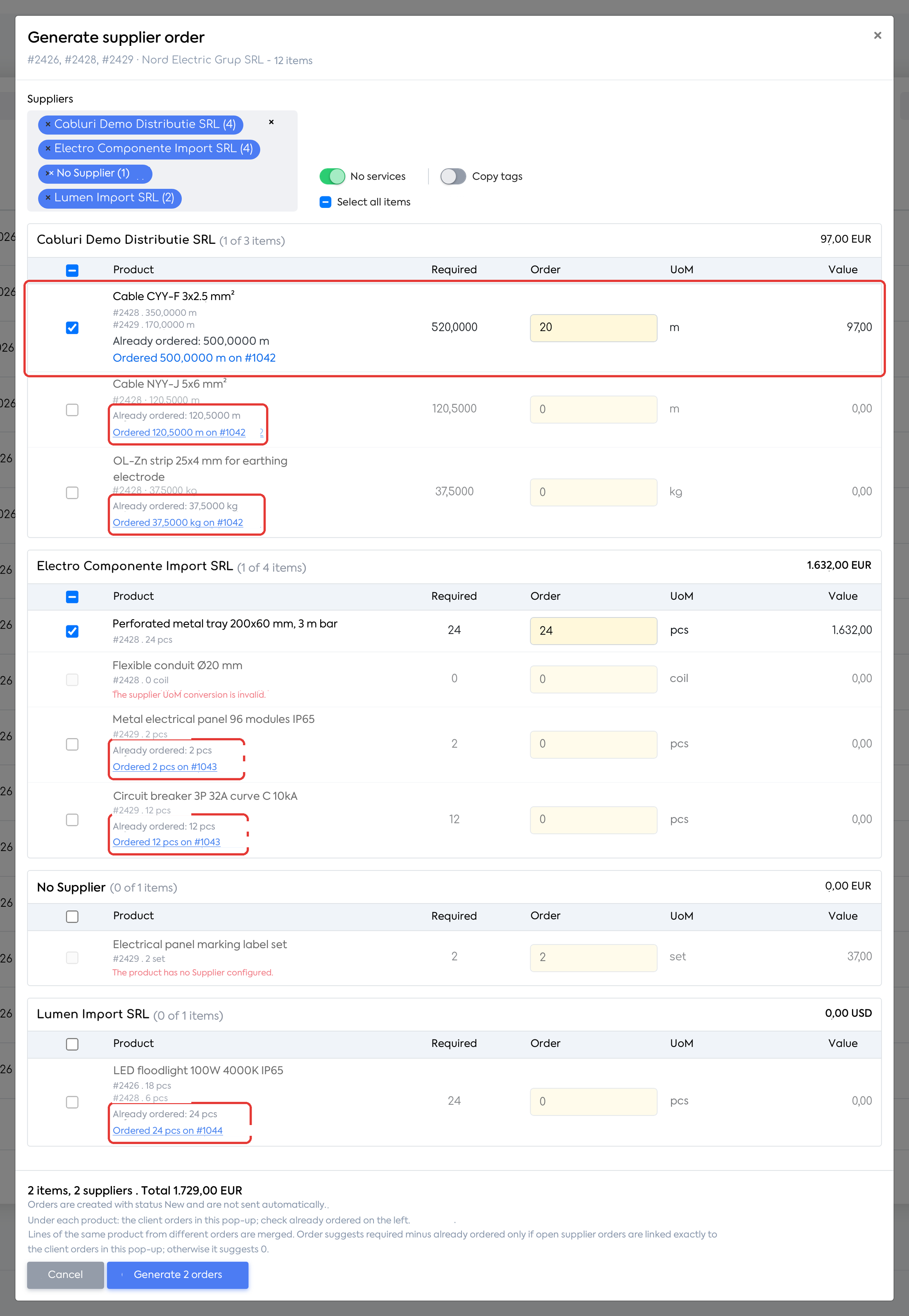The image size is (909, 1316).
Task: Clear all selected suppliers with the x
Action: click(x=272, y=122)
